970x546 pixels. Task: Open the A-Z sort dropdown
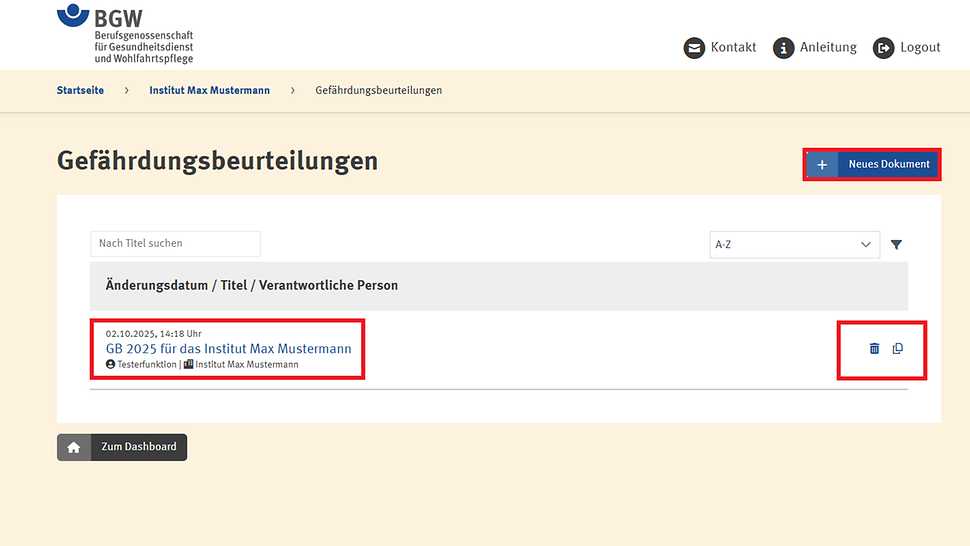click(794, 244)
